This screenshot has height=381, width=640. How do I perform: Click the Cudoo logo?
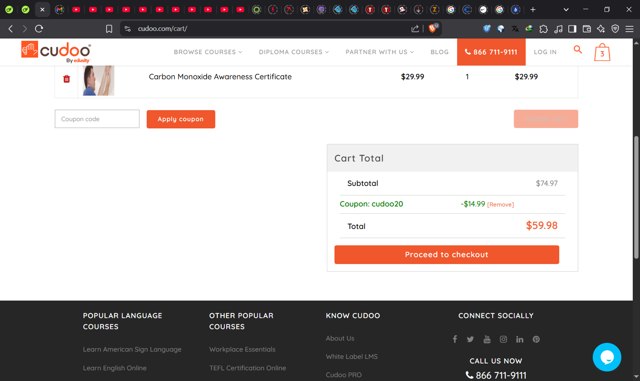pyautogui.click(x=56, y=51)
